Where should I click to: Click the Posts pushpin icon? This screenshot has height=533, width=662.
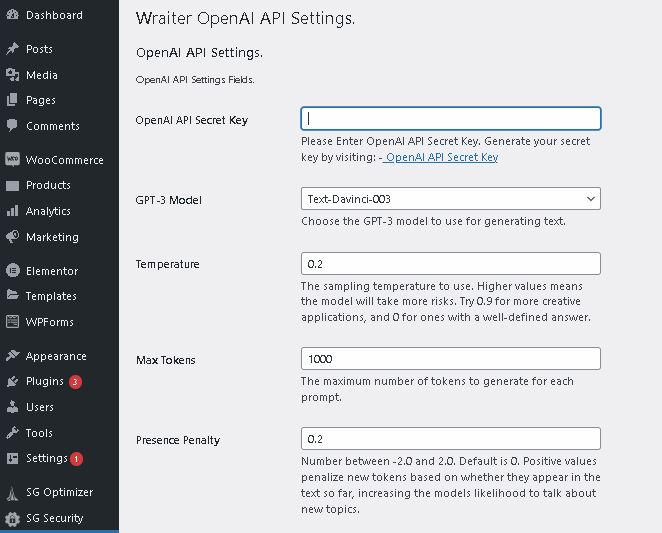[x=12, y=49]
